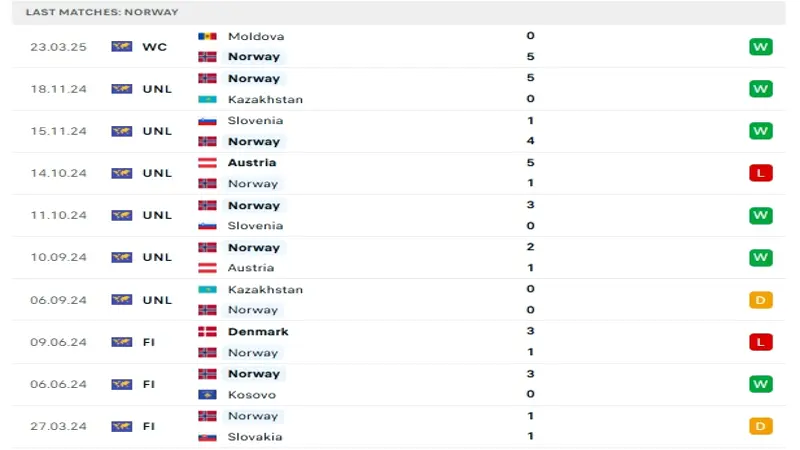Click the red L badge for the Austria match
Viewport: 800px width, 450px height.
point(760,173)
